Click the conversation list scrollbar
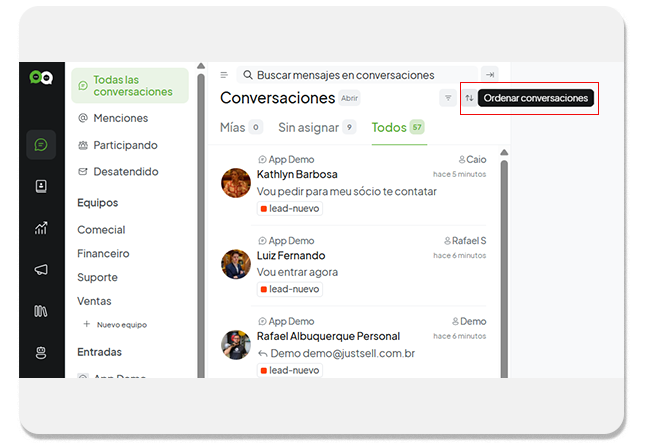 [503, 260]
